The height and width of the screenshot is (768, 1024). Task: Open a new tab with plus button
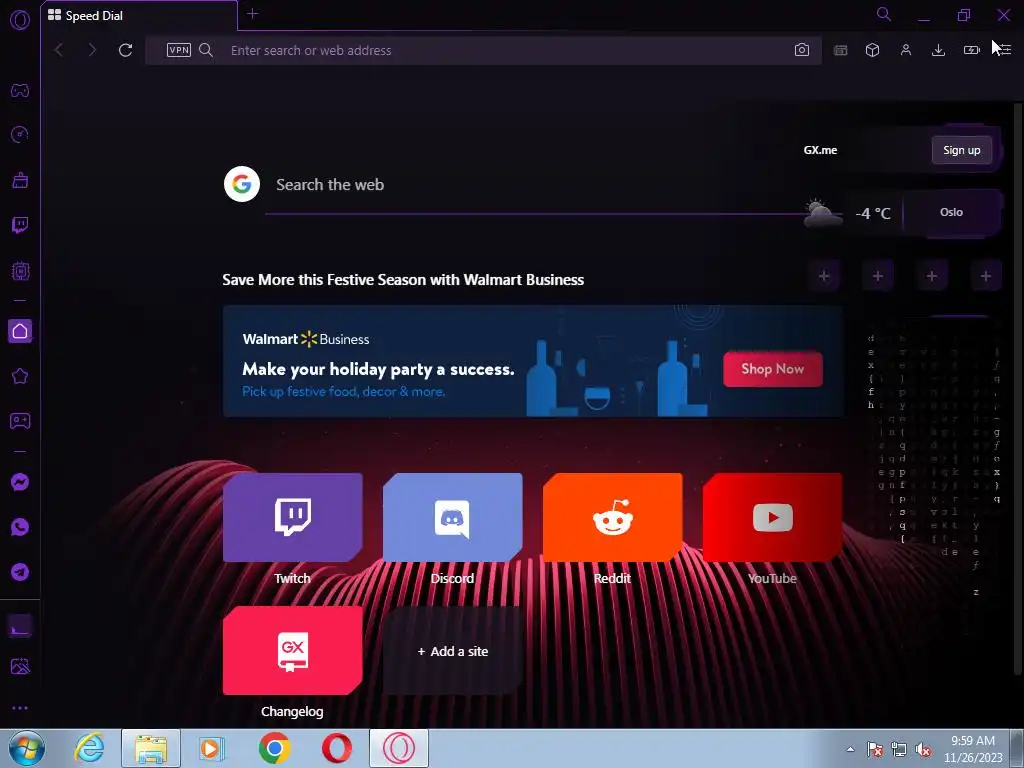click(253, 14)
